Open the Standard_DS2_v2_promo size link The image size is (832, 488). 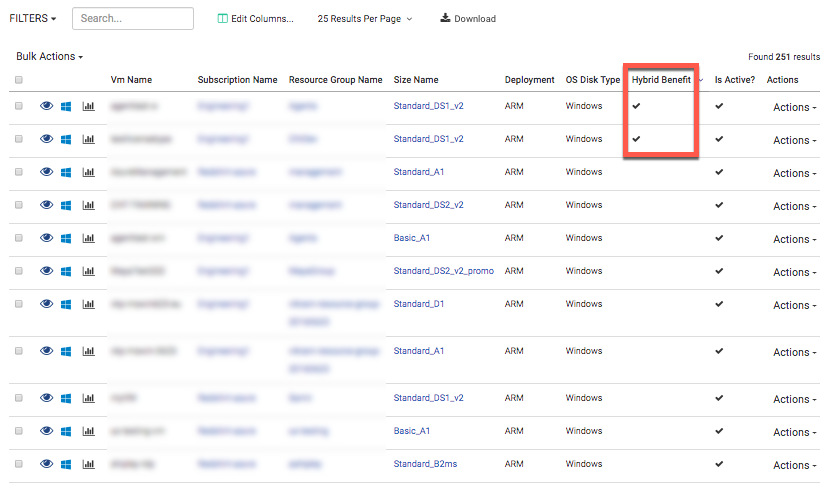coord(444,271)
